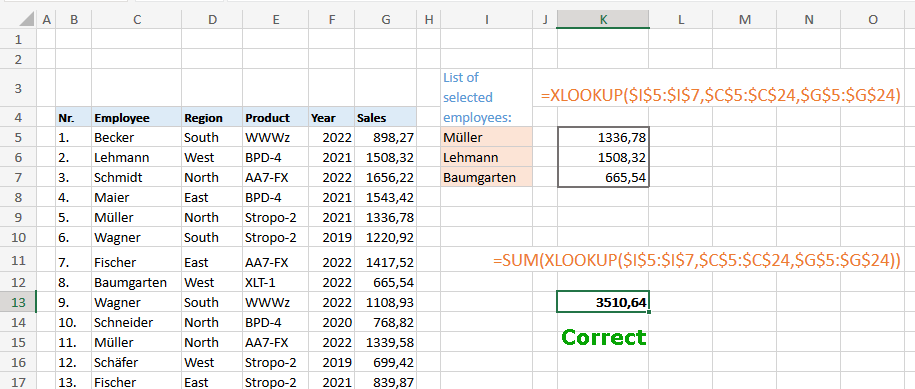This screenshot has width=915, height=389.
Task: Click the orange =XLOOKUP formula text
Action: (x=721, y=96)
